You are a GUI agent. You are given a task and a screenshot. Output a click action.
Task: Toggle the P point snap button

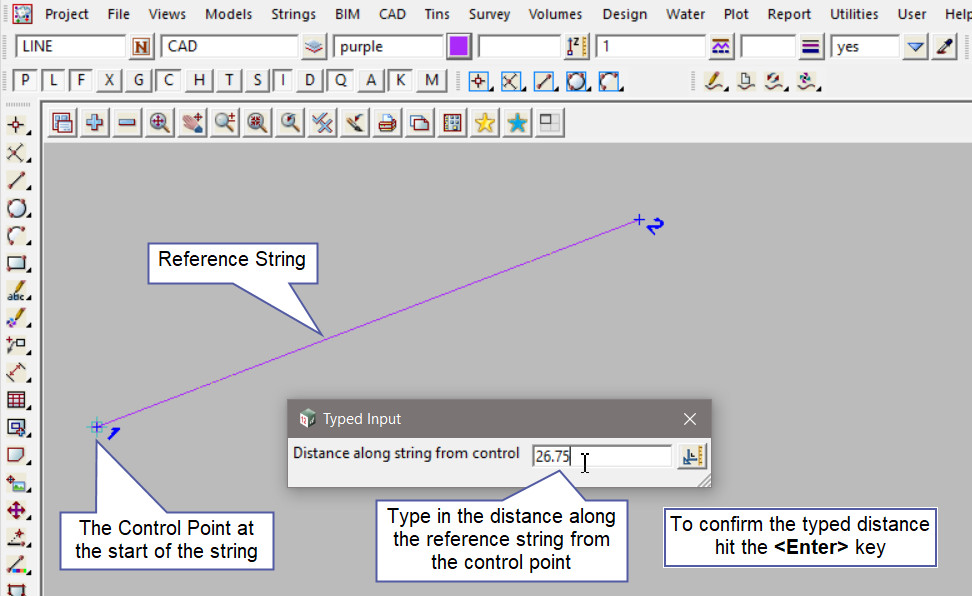tap(25, 81)
